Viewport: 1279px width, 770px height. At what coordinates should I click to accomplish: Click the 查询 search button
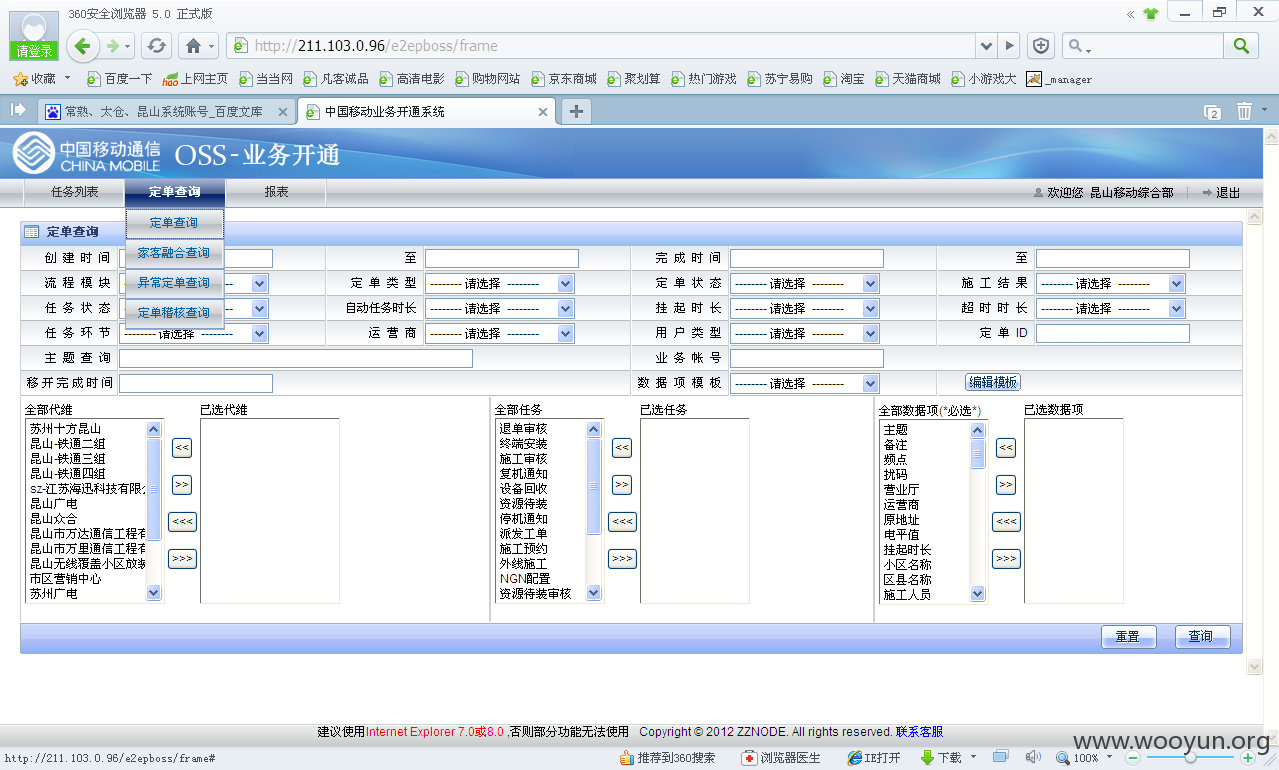coord(1201,637)
